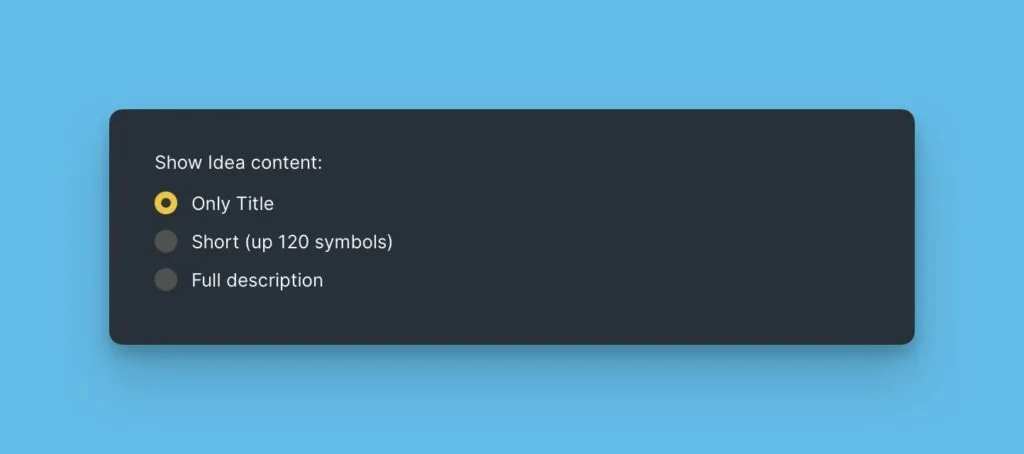
Task: Choose the "Short (up 120 symbols)" radio button
Action: [166, 242]
